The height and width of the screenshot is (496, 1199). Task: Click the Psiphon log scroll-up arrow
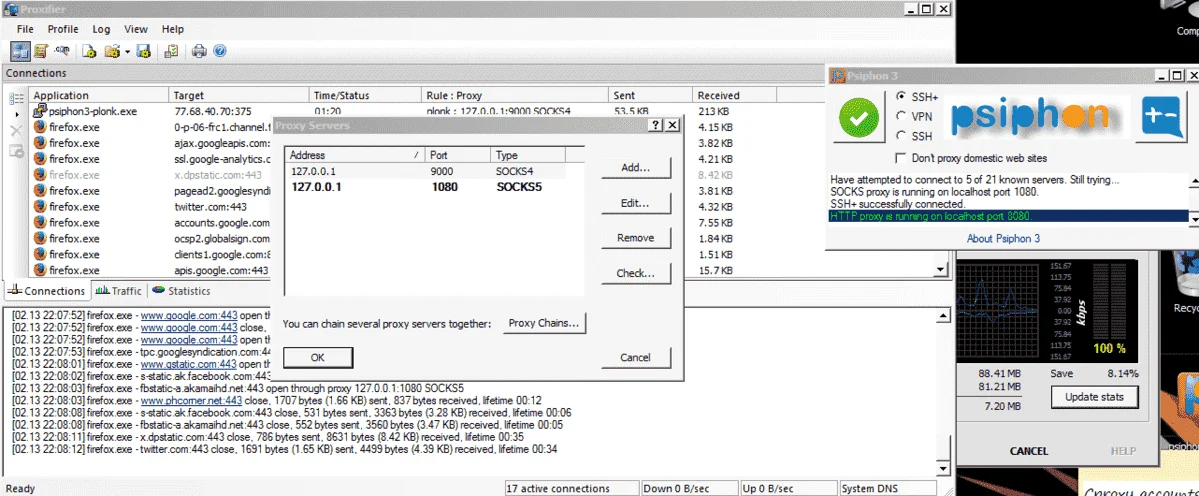1194,181
